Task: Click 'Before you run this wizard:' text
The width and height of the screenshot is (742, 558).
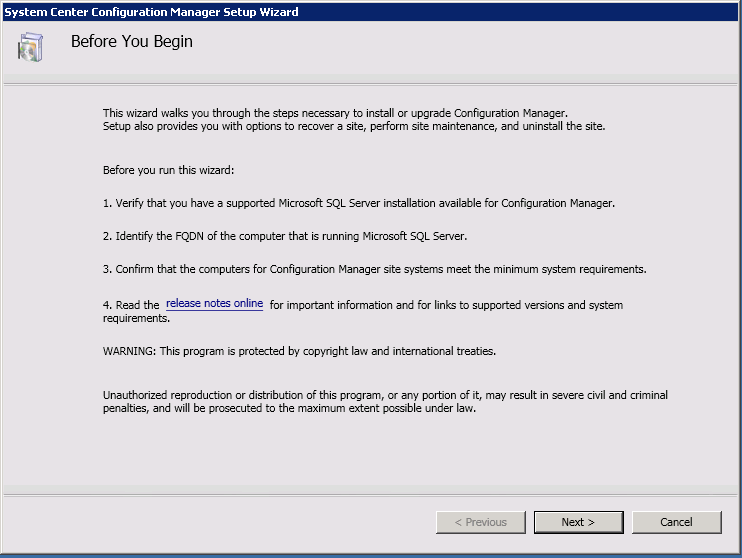Action: click(x=168, y=170)
